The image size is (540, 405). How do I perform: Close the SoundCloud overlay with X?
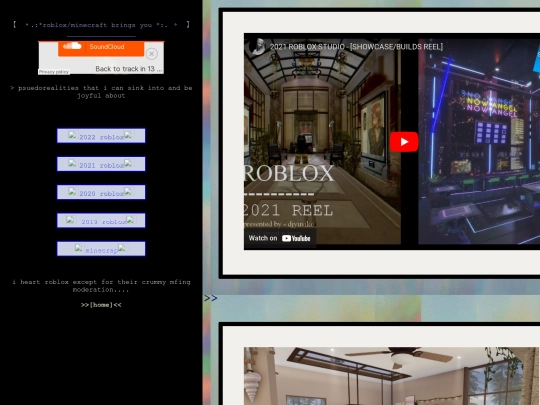click(152, 54)
